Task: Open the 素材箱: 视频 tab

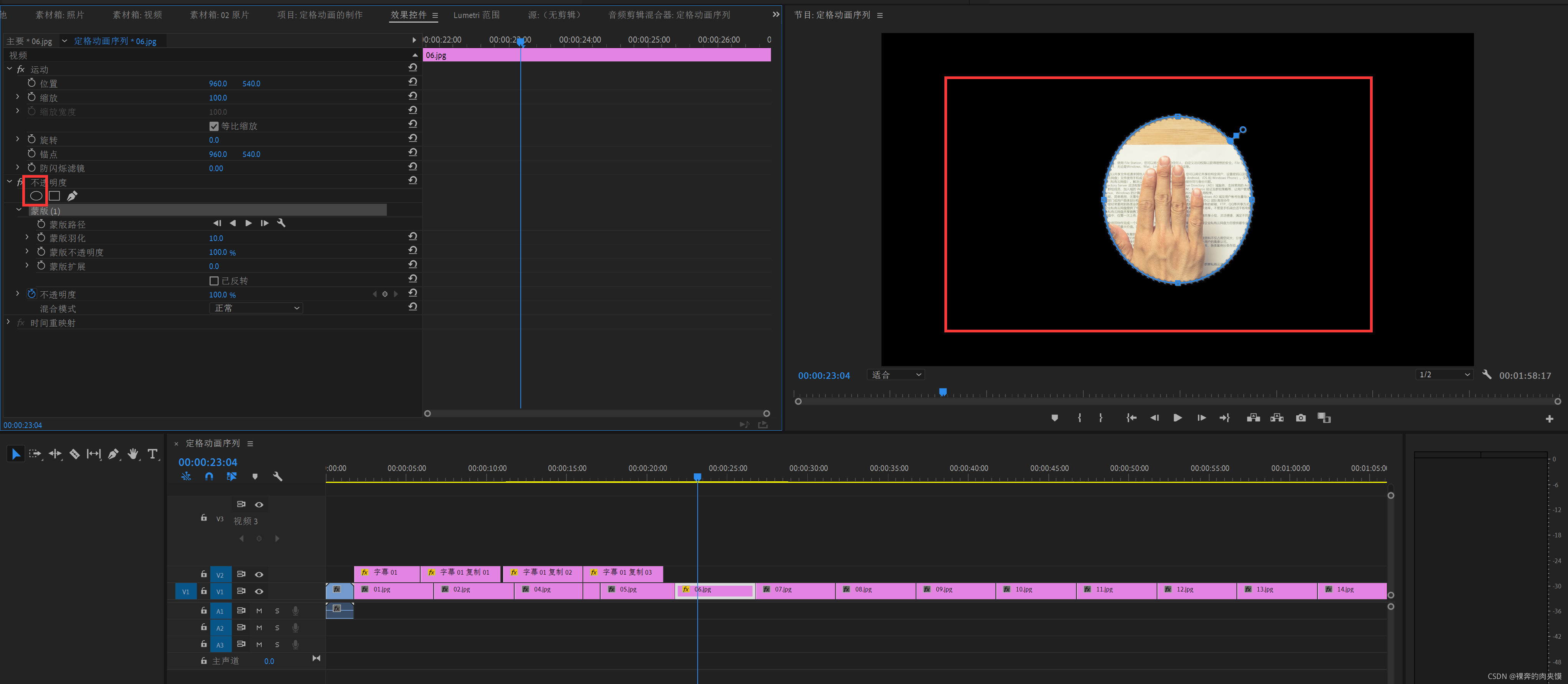Action: pos(137,15)
